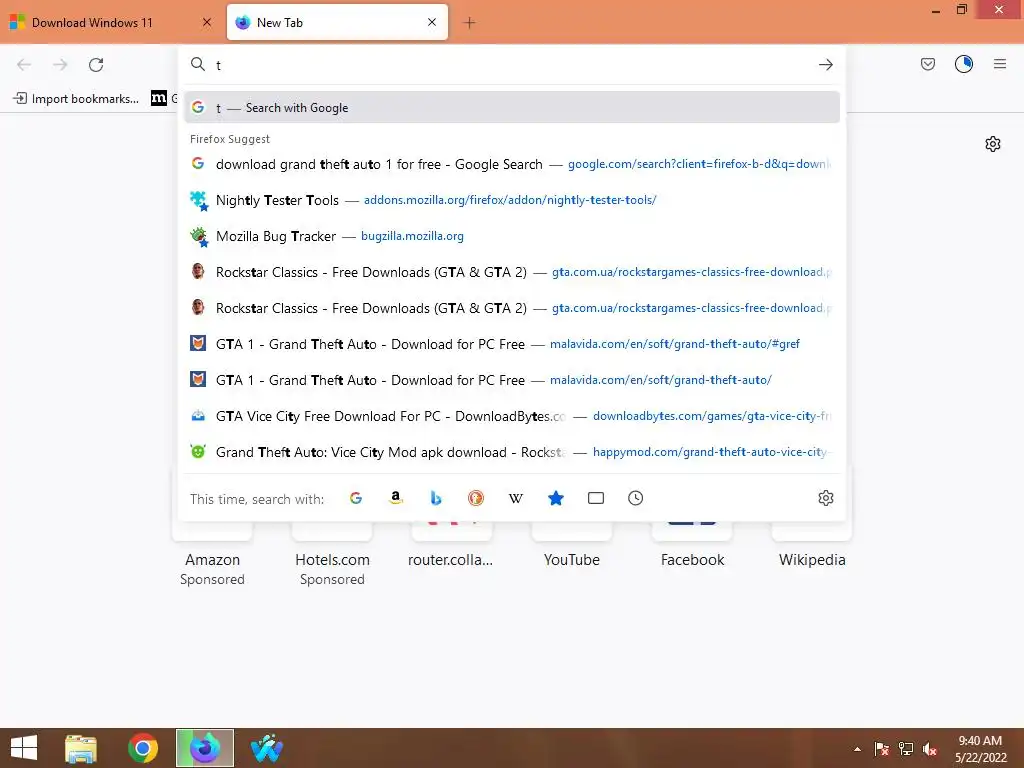1024x768 pixels.
Task: Search this time with Google icon
Action: point(356,498)
